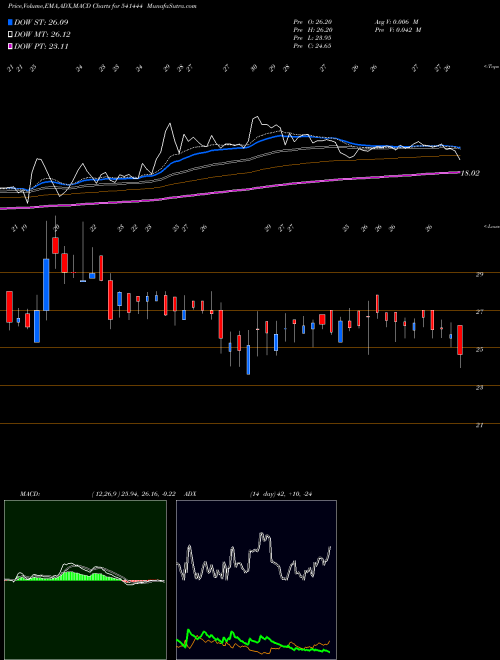
Task: Click the last red candlestick on the right
Action: 460,340
